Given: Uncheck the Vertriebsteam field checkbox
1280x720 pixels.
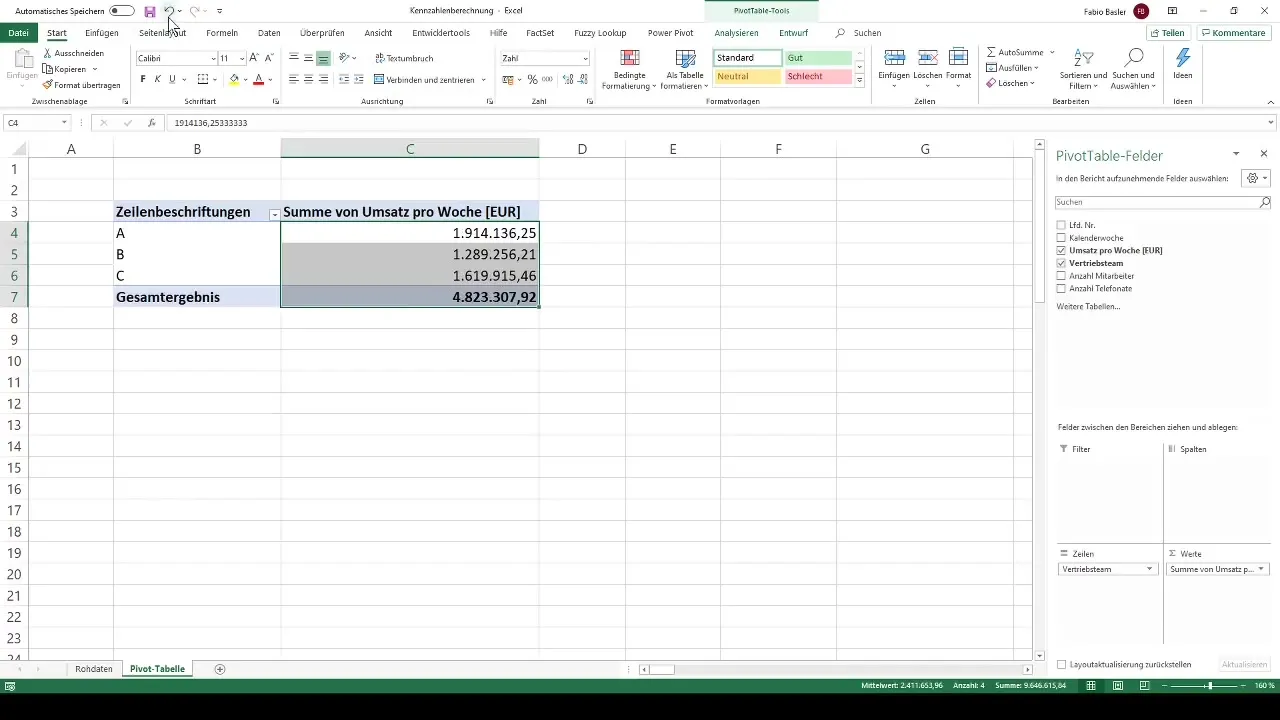Looking at the screenshot, I should (x=1061, y=263).
